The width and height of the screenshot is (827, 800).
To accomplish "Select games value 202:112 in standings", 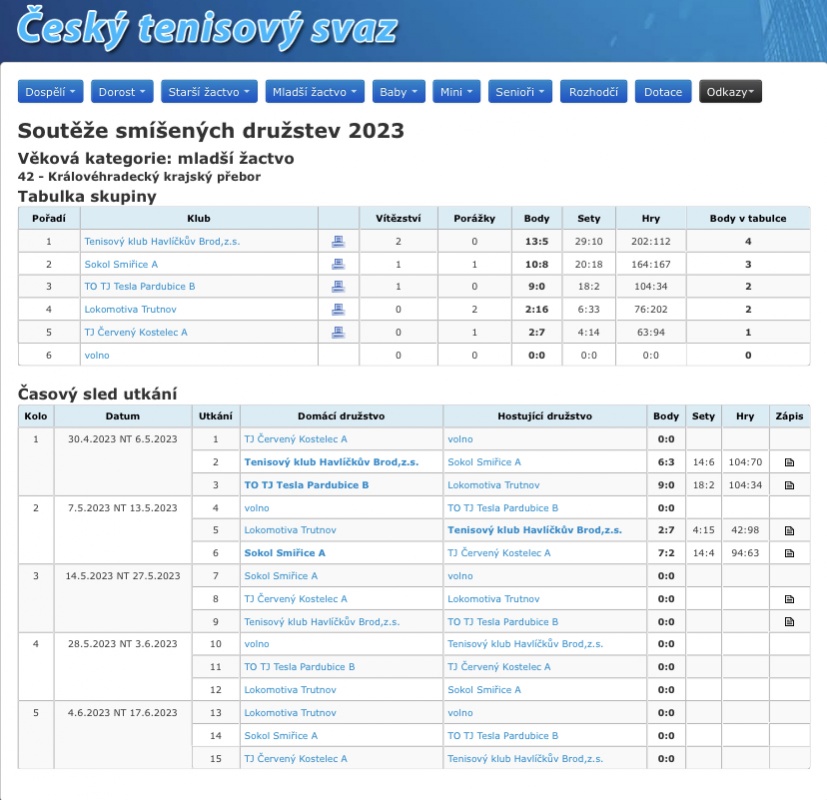I will (x=651, y=242).
